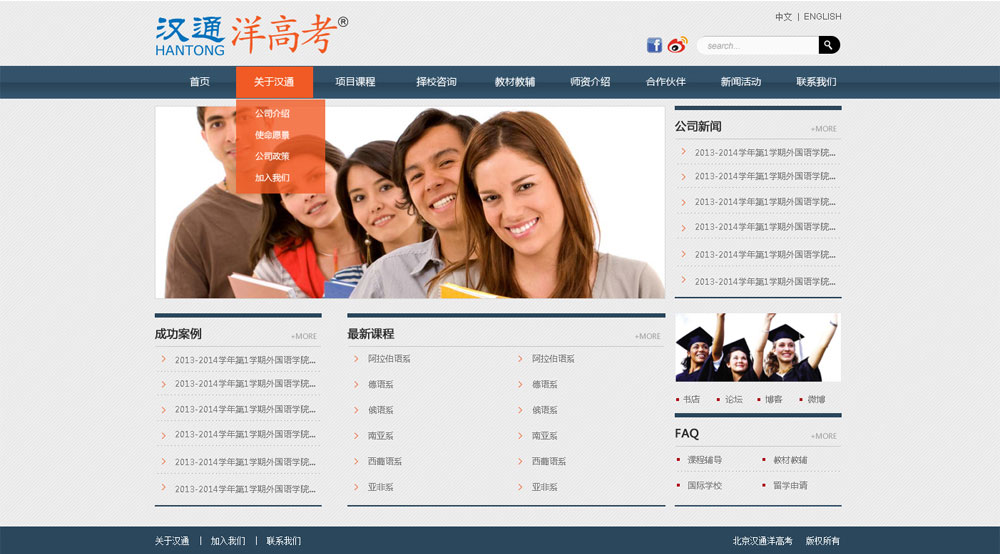
Task: Open the 联系我们 nav item
Action: coord(816,82)
